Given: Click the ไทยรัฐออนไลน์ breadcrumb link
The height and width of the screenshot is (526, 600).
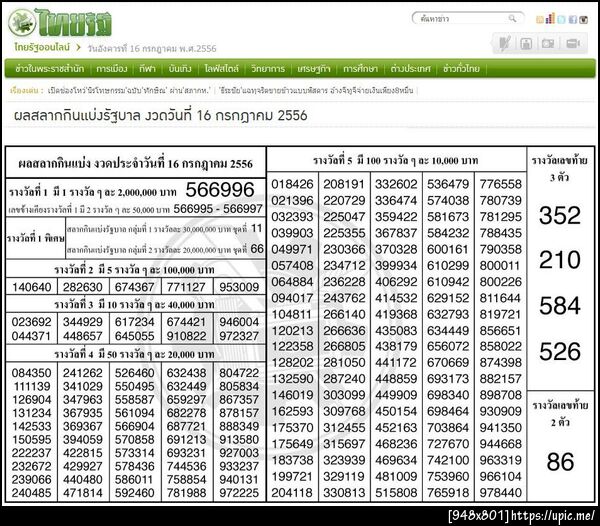Looking at the screenshot, I should click(x=42, y=47).
